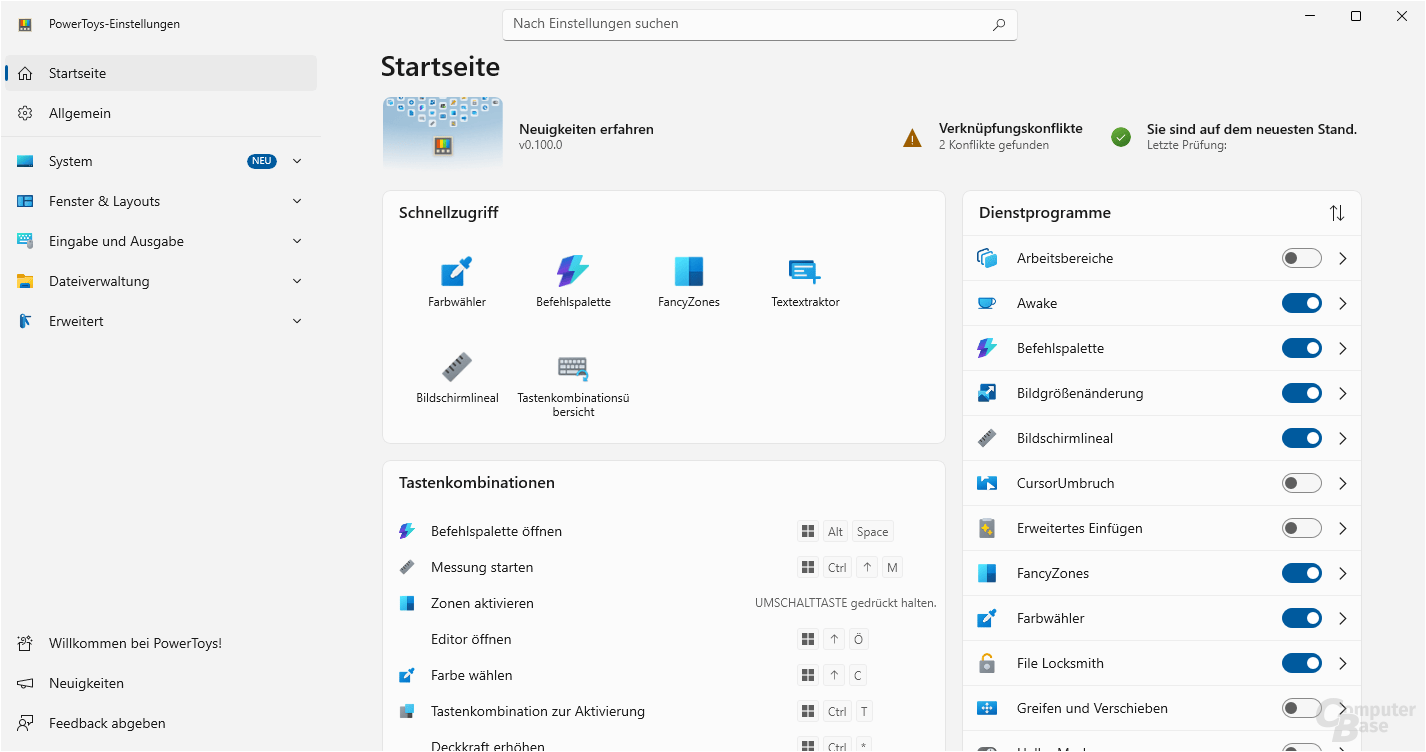Open Arbeitsbereiche settings via its chevron
The height and width of the screenshot is (752, 1426).
tap(1342, 258)
